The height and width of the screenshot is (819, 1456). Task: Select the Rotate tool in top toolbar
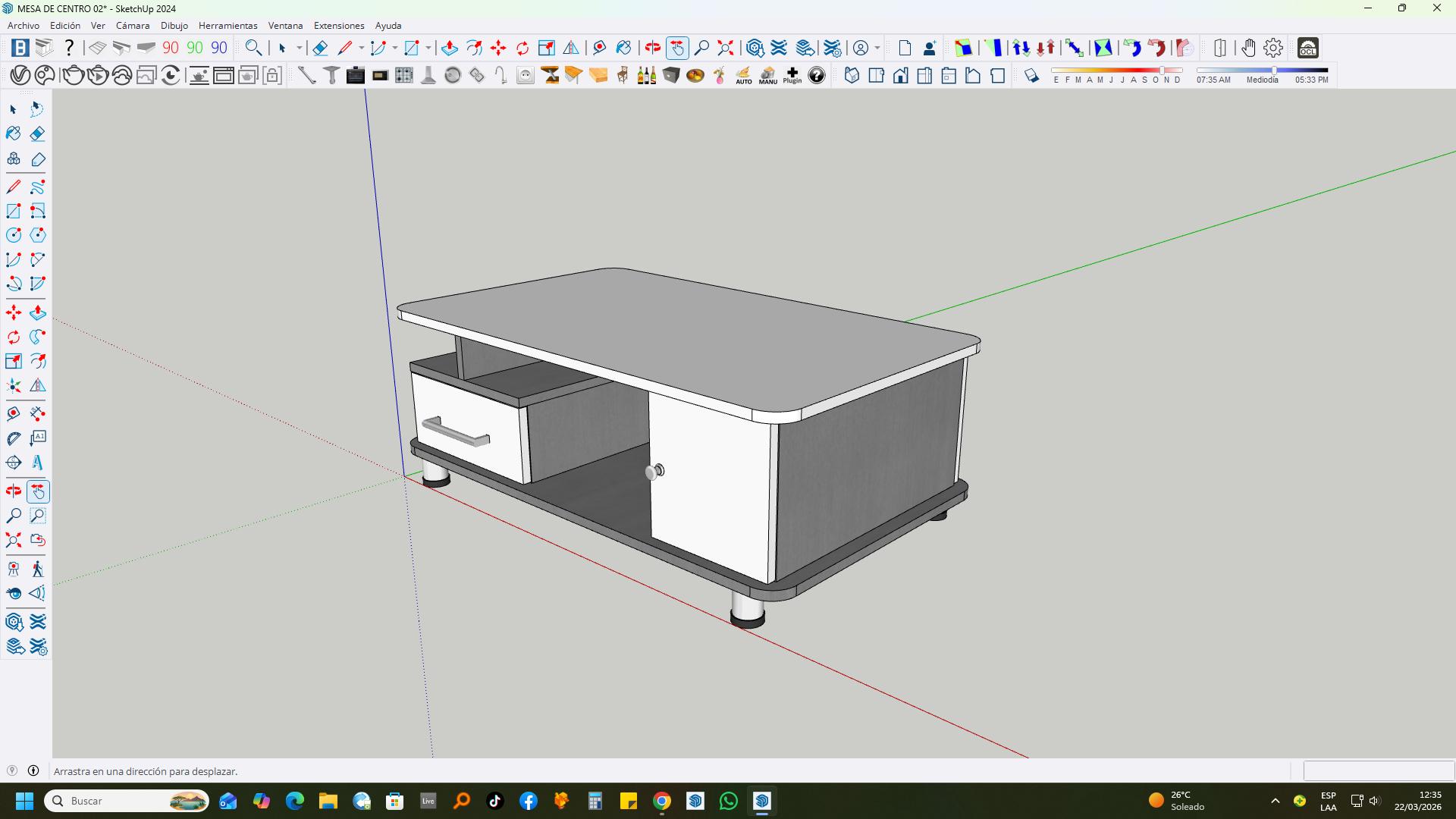click(522, 49)
